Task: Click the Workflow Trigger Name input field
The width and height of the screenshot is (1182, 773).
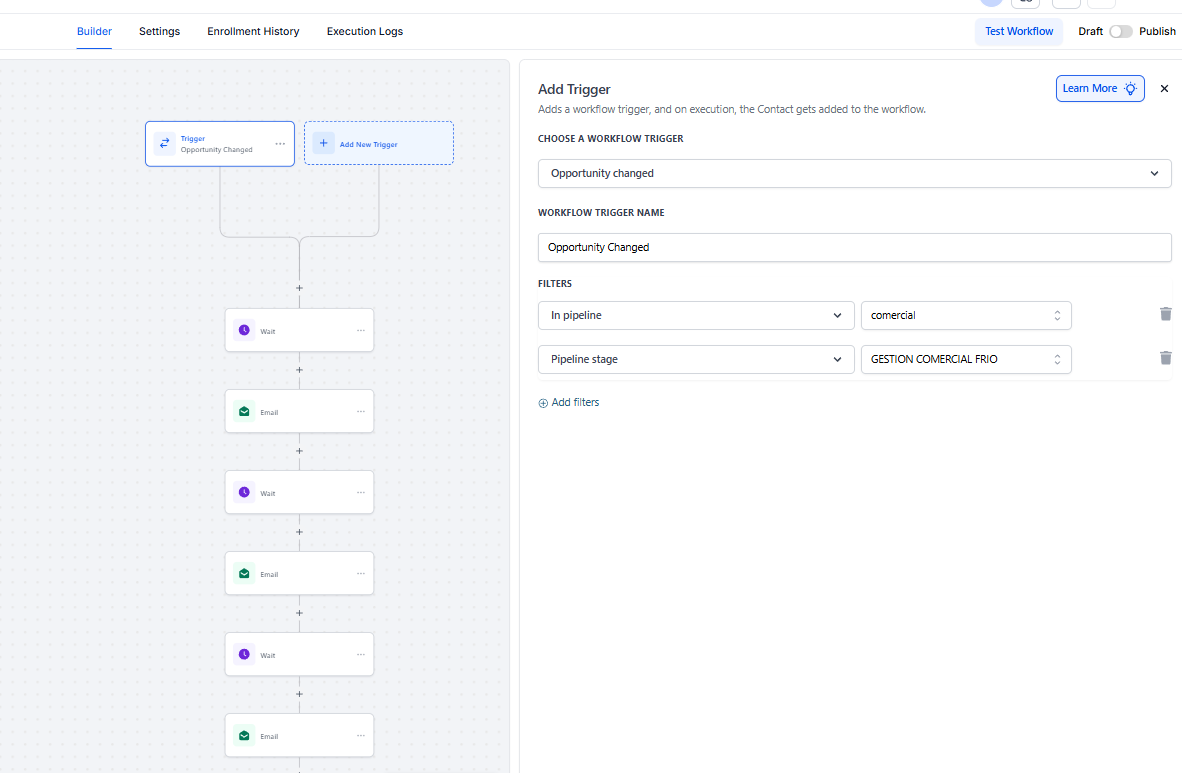Action: [x=854, y=247]
